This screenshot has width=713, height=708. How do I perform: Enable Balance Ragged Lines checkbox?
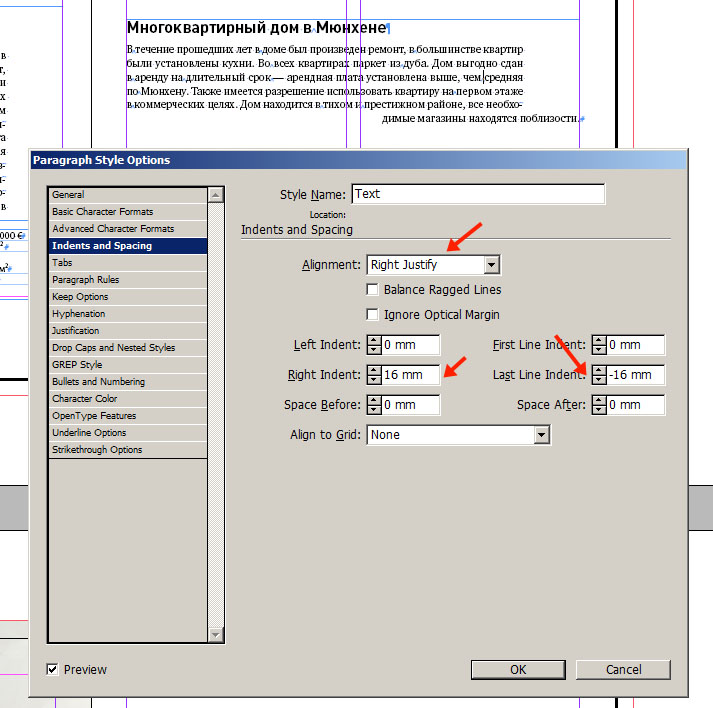coord(372,290)
